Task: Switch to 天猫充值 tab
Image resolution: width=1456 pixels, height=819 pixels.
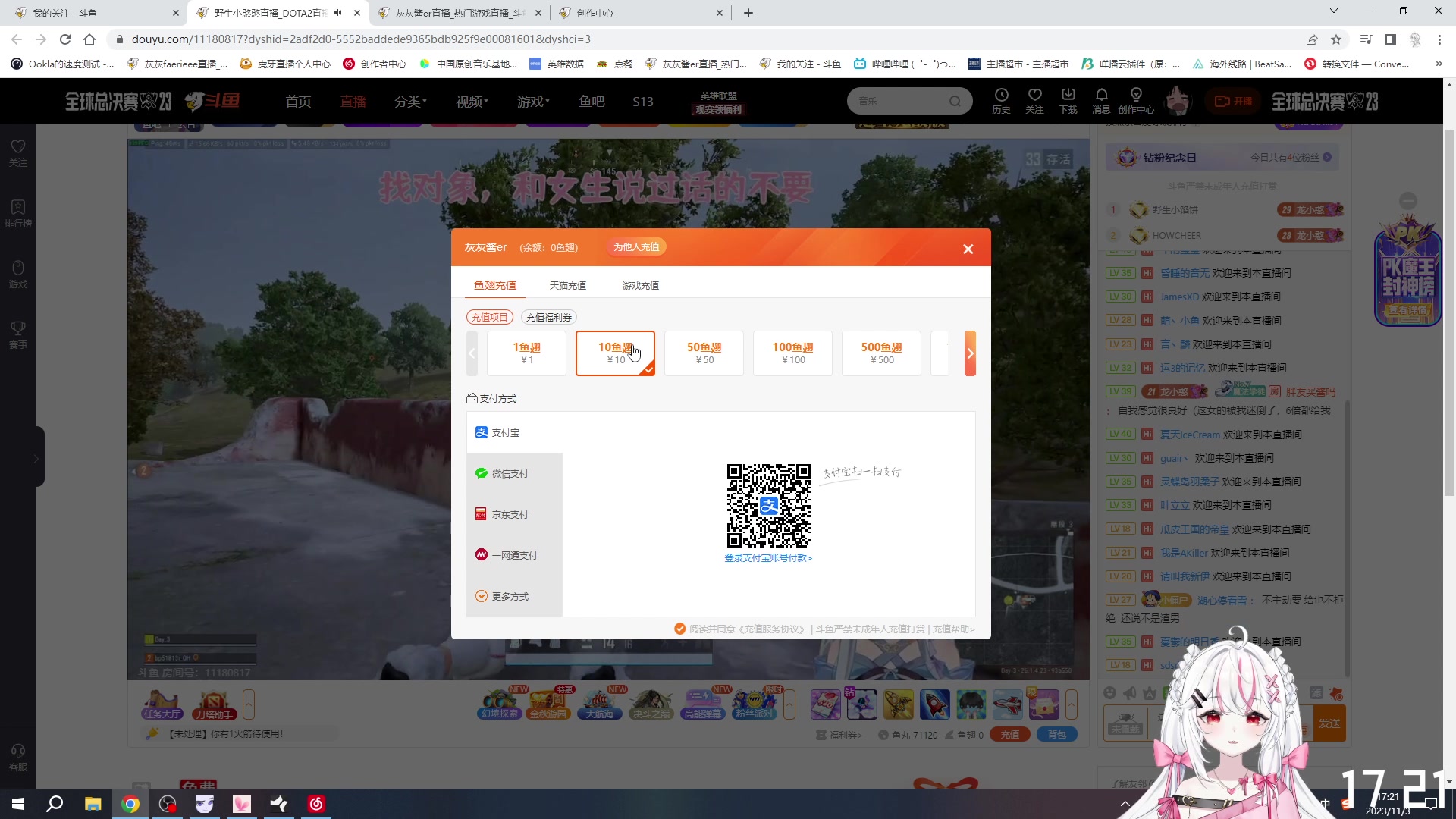Action: [567, 285]
